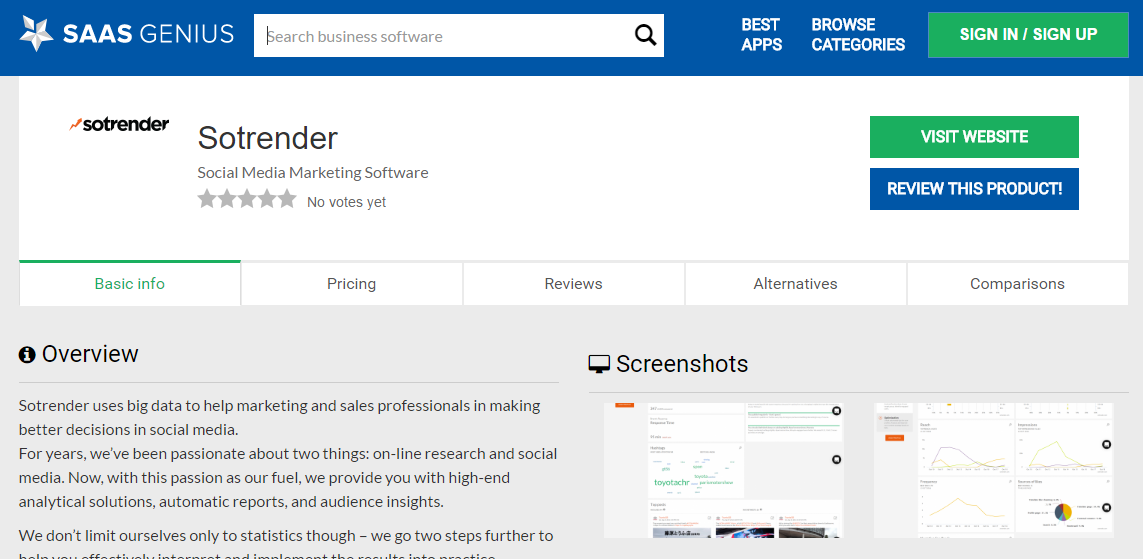
Task: Open the first Sotrender screenshot thumbnail
Action: (724, 470)
